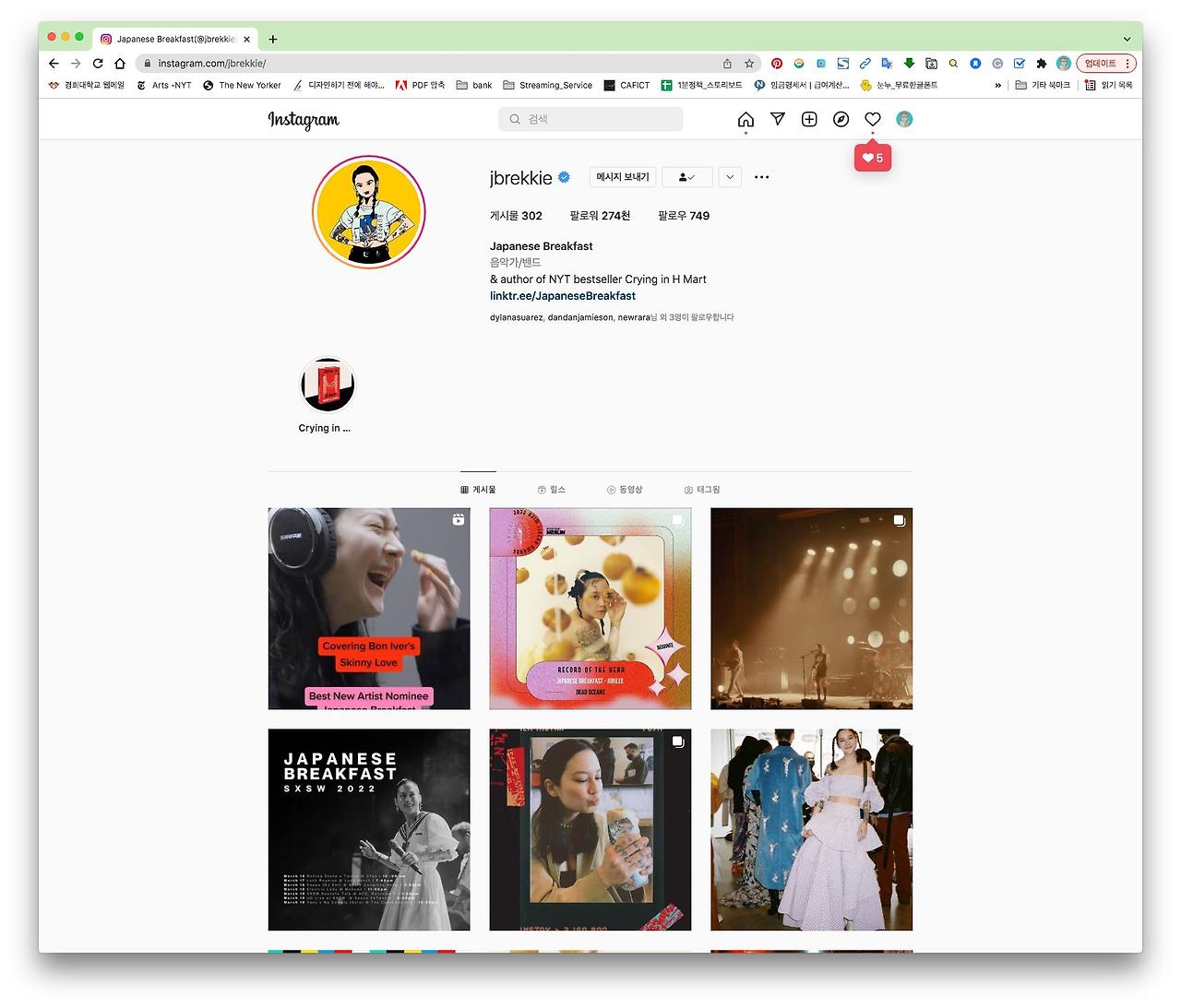Open your profile avatar in Instagram navigation

tap(904, 119)
